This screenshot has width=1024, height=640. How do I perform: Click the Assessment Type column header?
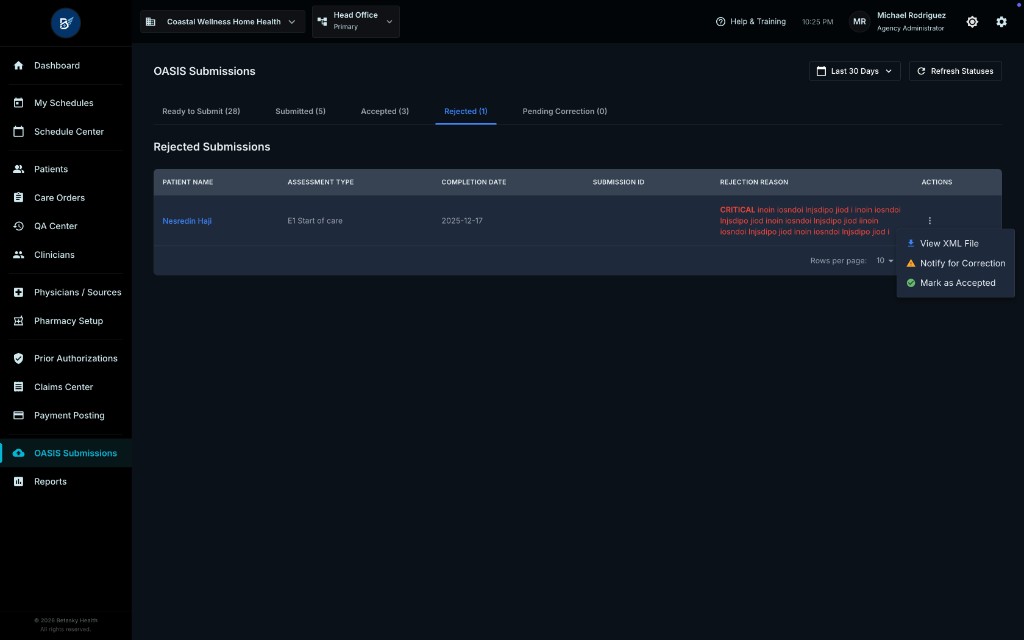321,182
